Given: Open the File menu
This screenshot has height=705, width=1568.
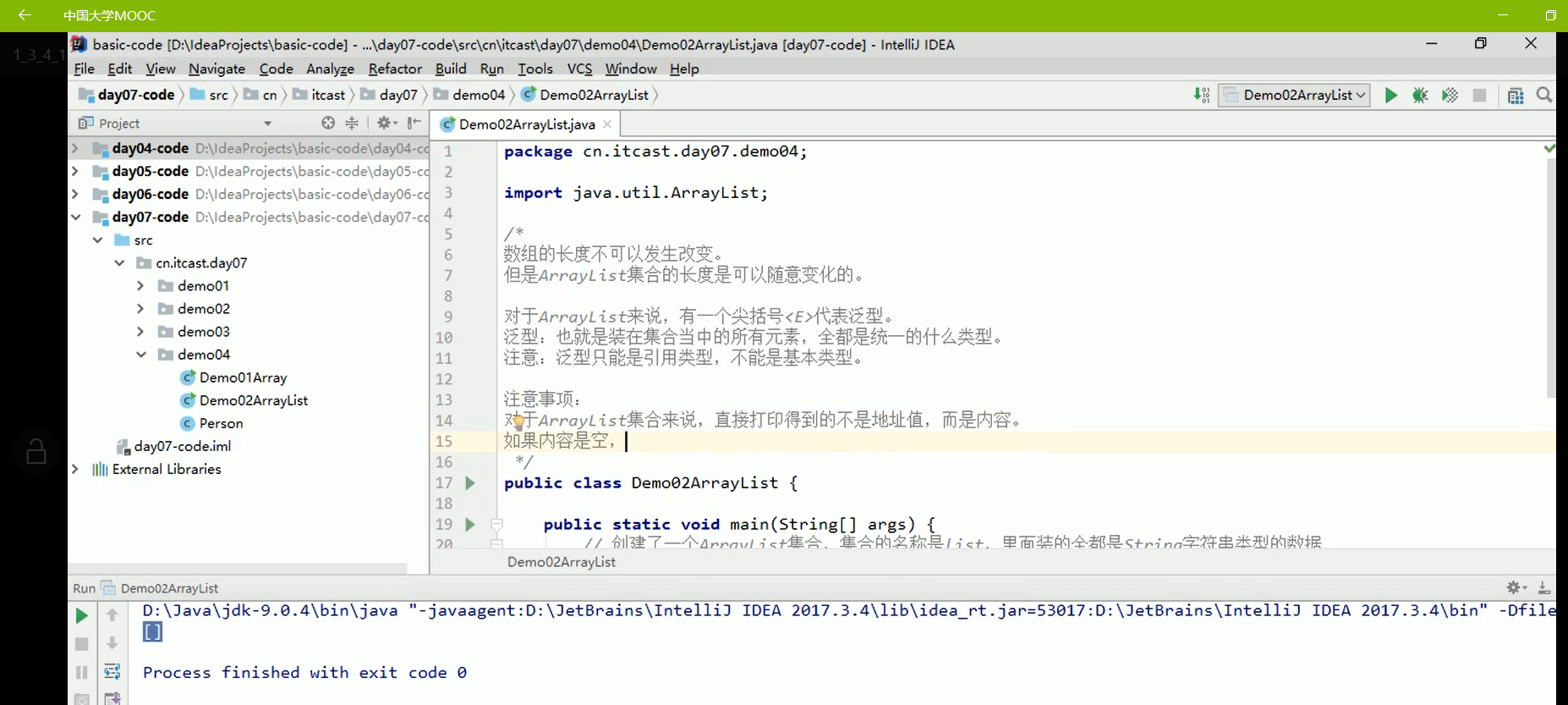Looking at the screenshot, I should [84, 69].
